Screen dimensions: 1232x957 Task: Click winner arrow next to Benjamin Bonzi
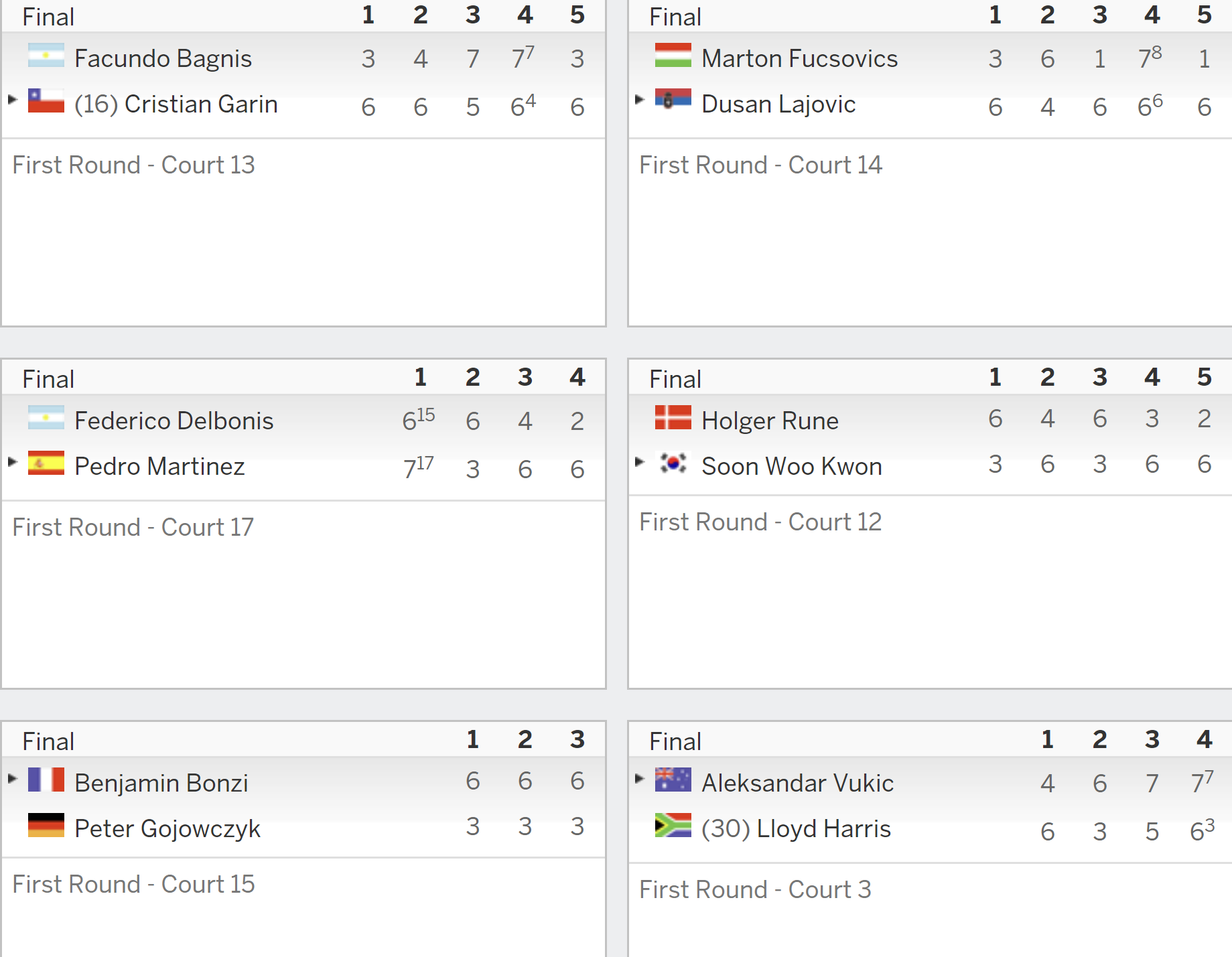click(x=13, y=778)
